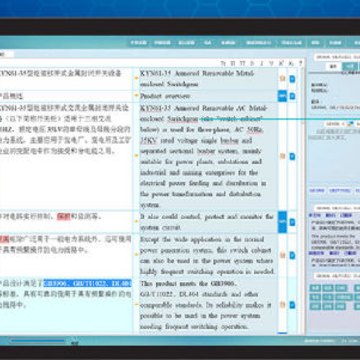The image size is (360, 360).
Task: Click the progress bar in the bottom status bar
Action: [x=38, y=341]
